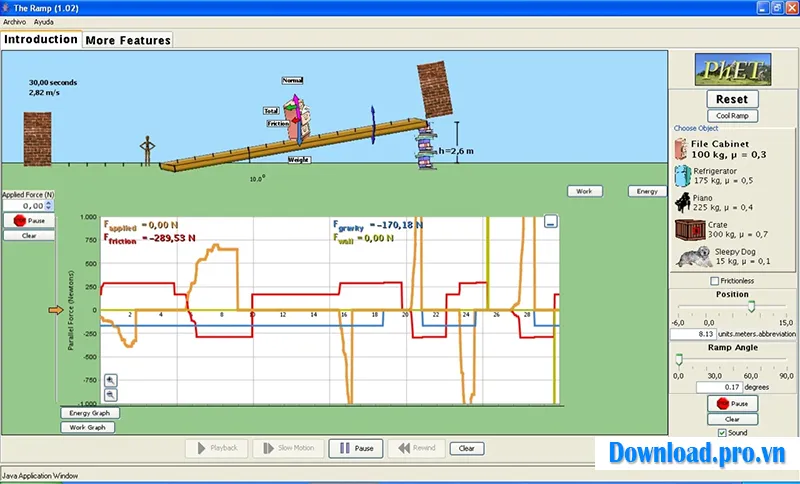Pick the Piano object
This screenshot has height=484, width=800.
pyautogui.click(x=731, y=203)
